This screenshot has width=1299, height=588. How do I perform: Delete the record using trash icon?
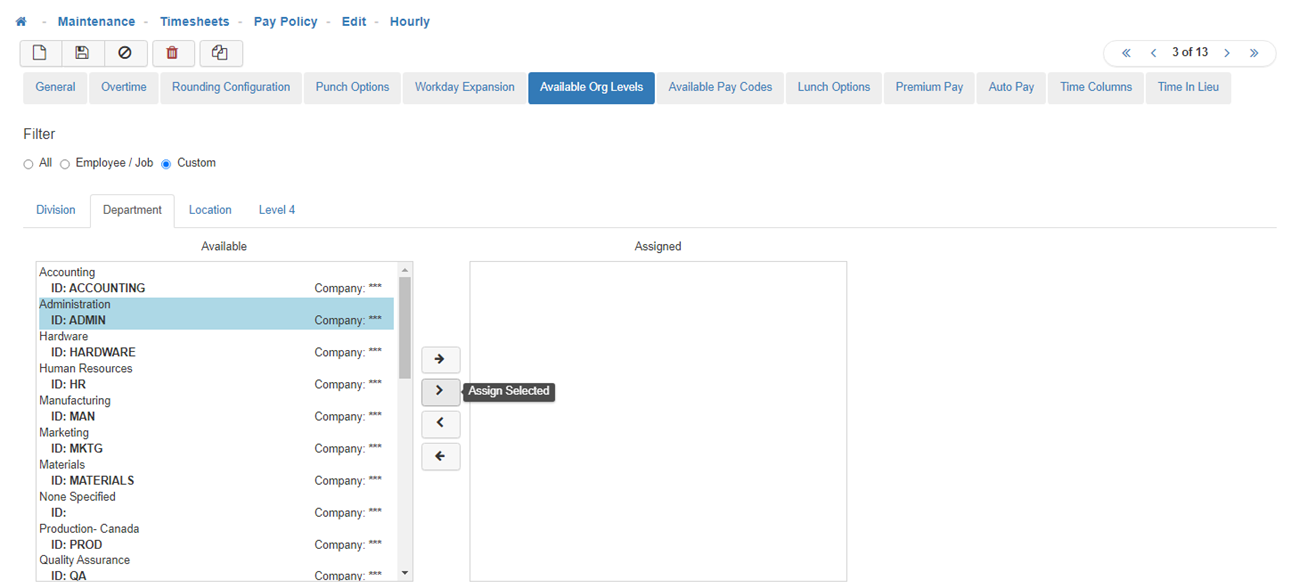(172, 53)
